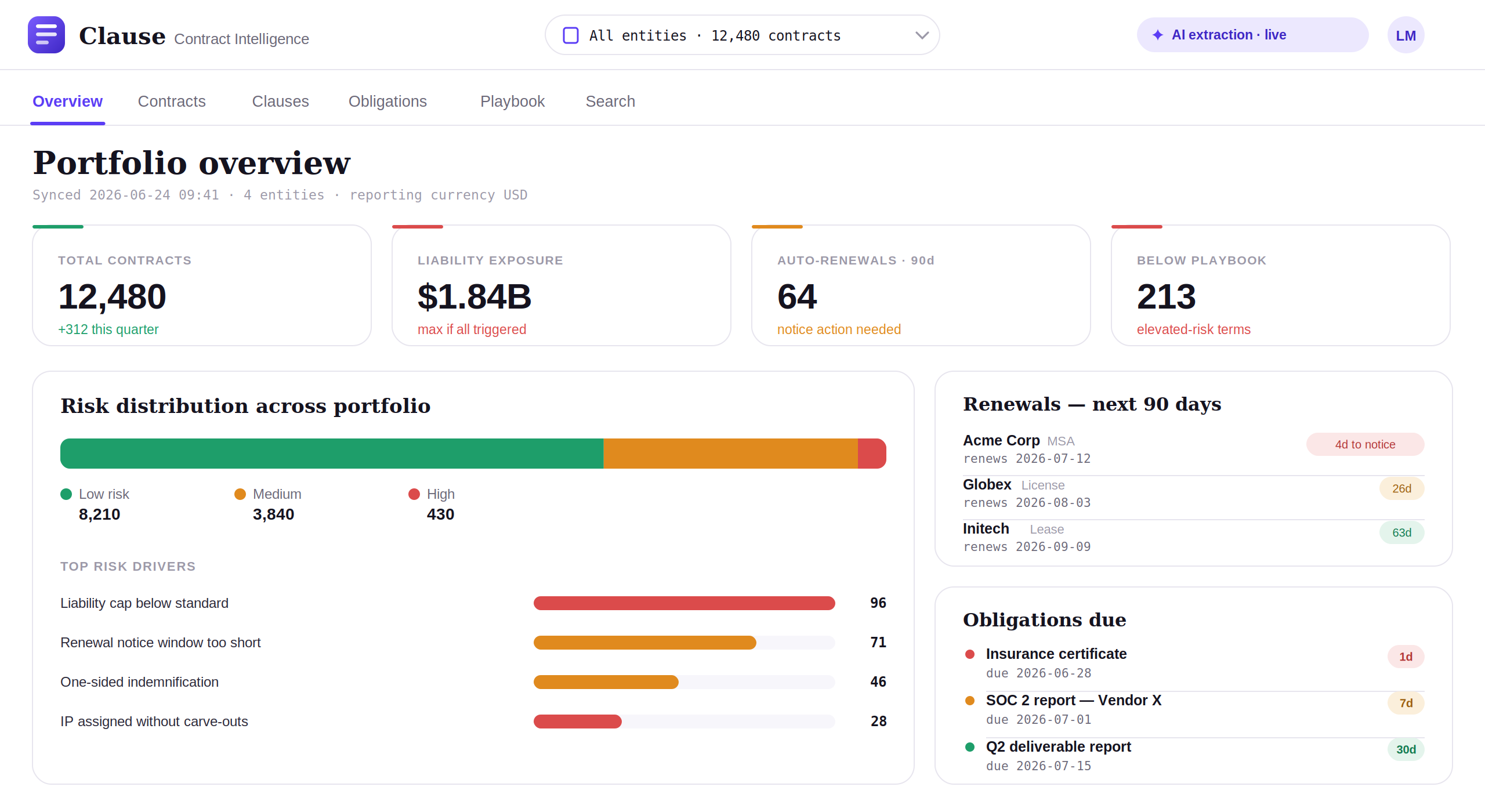Switch to the Contracts tab
The height and width of the screenshot is (812, 1485).
(x=172, y=101)
